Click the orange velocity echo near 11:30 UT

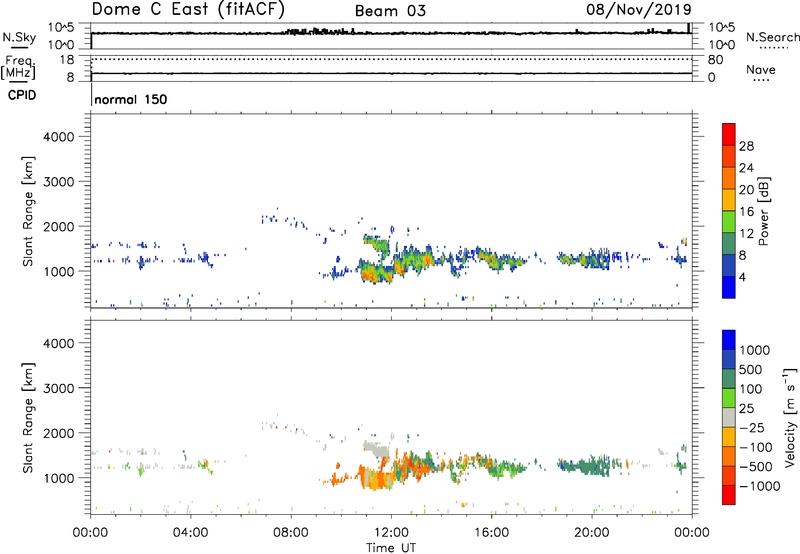point(377,481)
